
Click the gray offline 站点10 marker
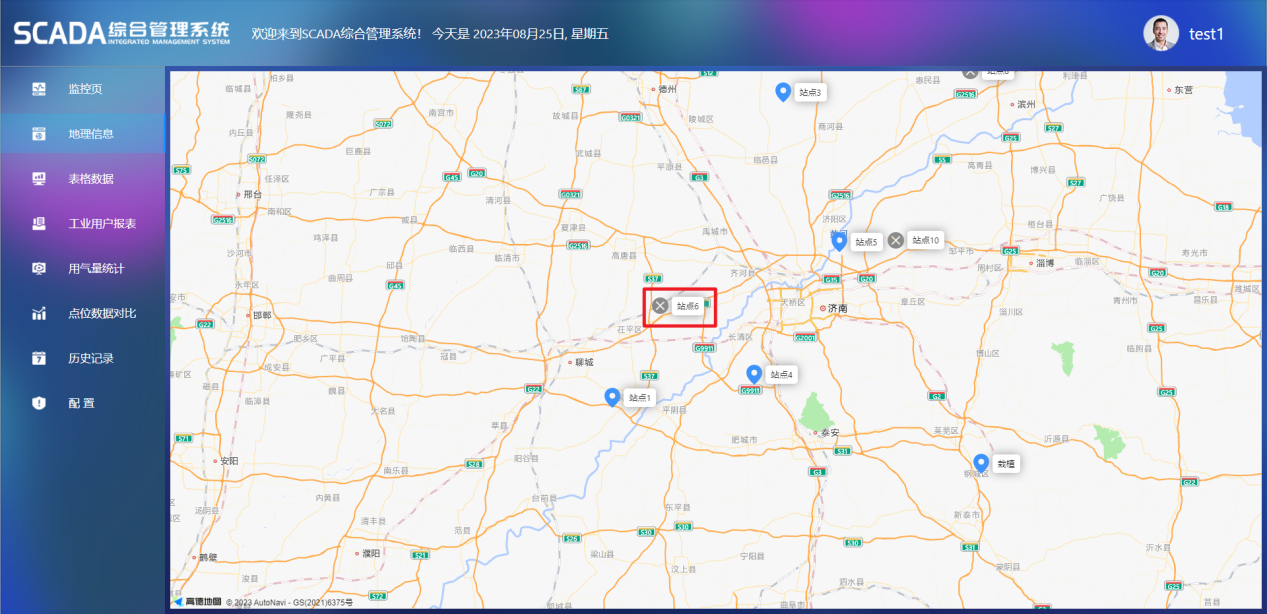click(x=896, y=240)
